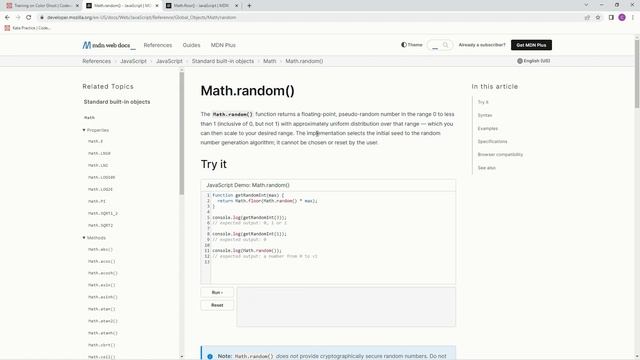Open Standard built-in objects breadcrumb
The image size is (640, 360).
click(x=223, y=61)
